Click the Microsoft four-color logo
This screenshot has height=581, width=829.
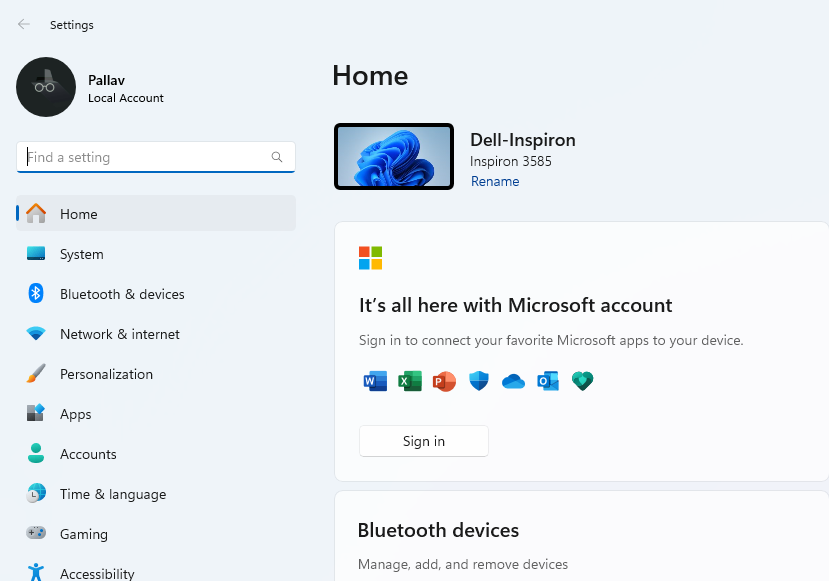click(370, 258)
